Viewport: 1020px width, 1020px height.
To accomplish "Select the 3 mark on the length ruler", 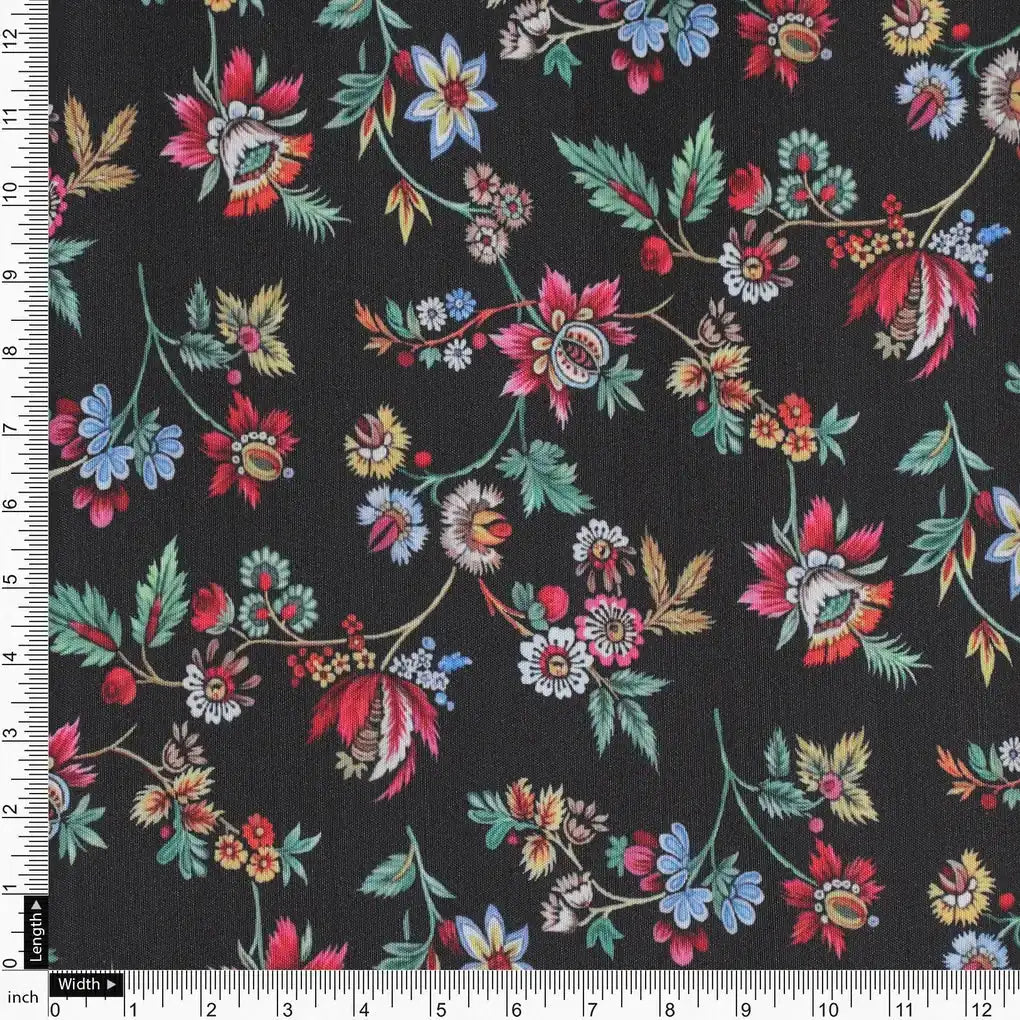I will [11, 733].
